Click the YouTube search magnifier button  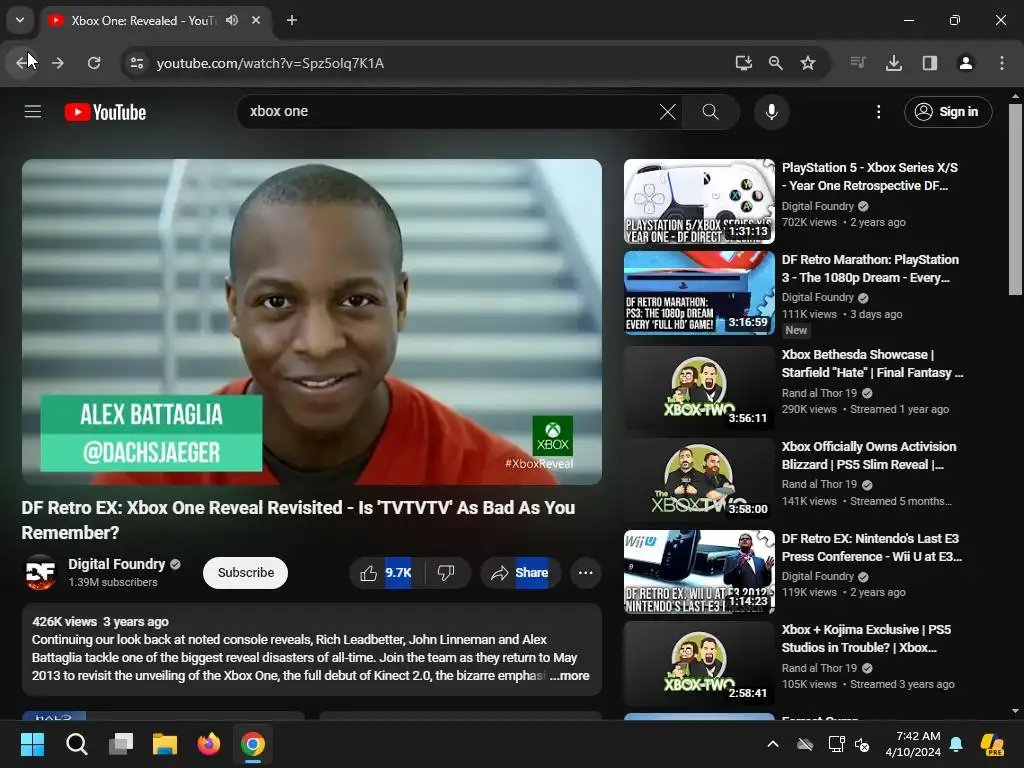click(711, 112)
